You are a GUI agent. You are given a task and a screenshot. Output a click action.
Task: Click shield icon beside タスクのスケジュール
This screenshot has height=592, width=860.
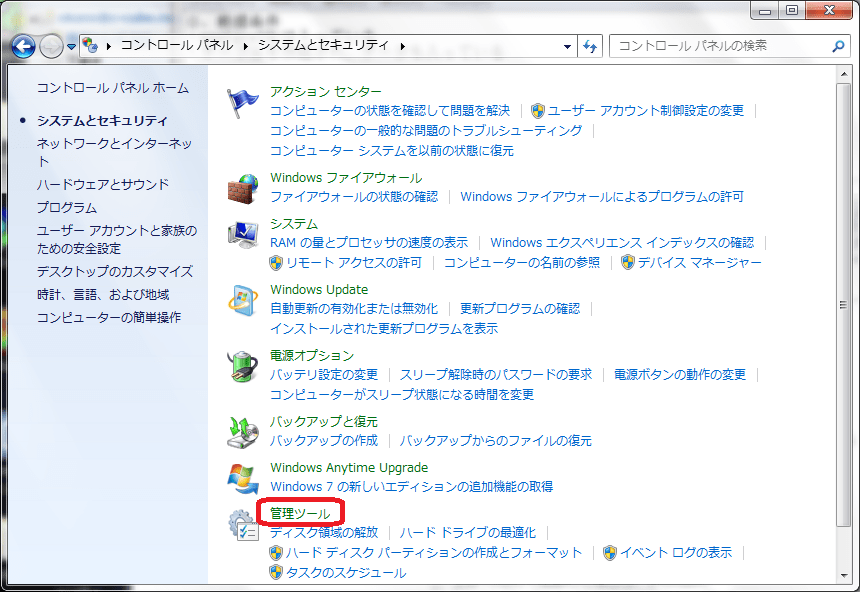[276, 572]
